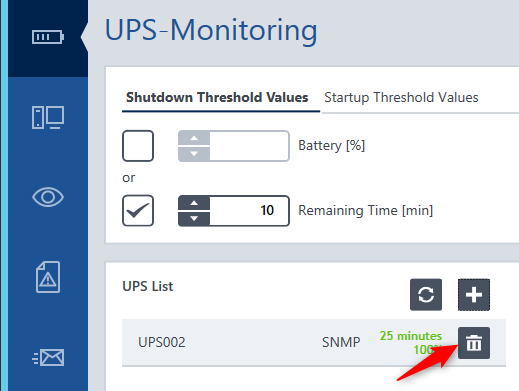Open the warning document log sidebar icon

[x=48, y=277]
